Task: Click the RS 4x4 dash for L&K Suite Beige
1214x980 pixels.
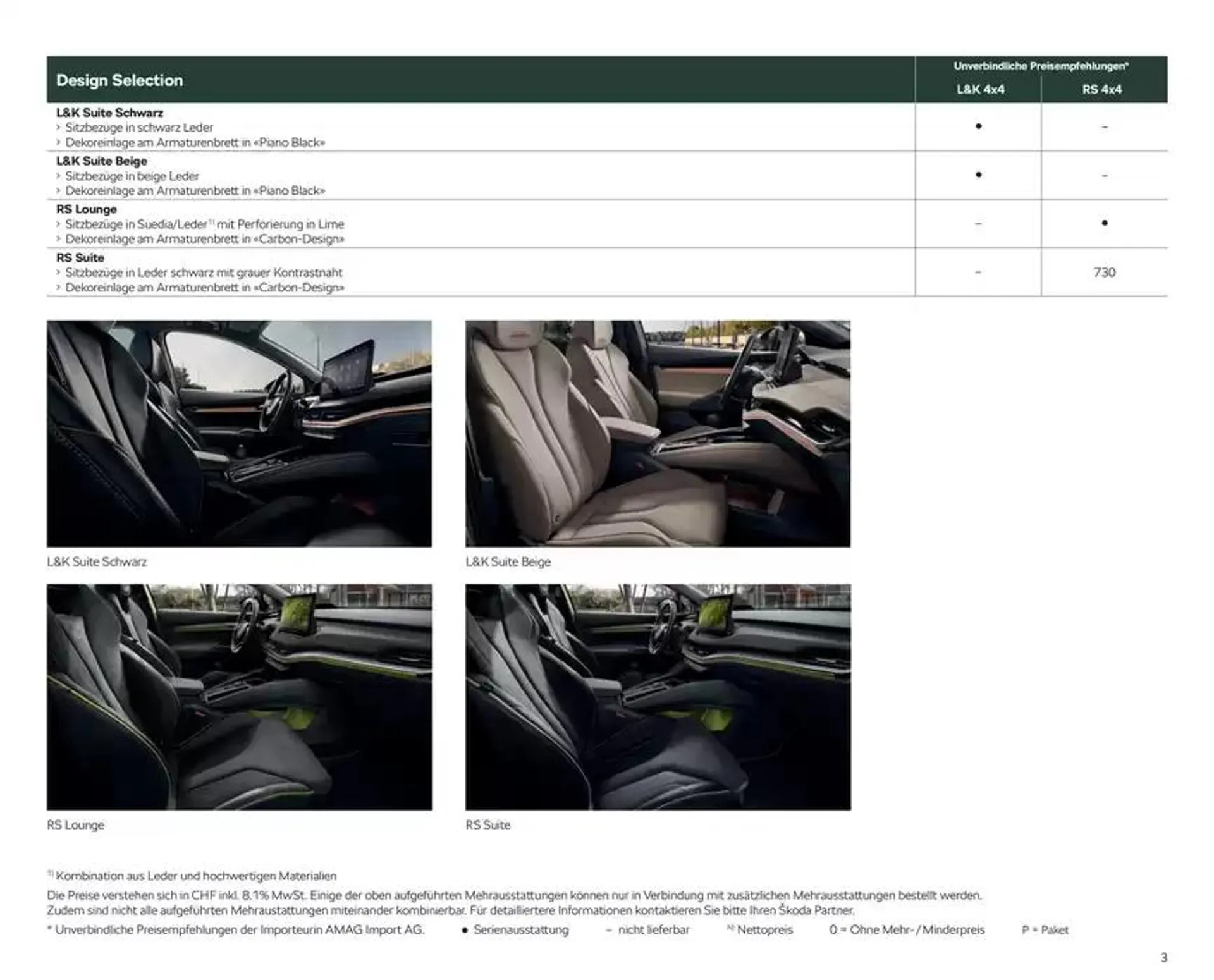Action: (1104, 176)
